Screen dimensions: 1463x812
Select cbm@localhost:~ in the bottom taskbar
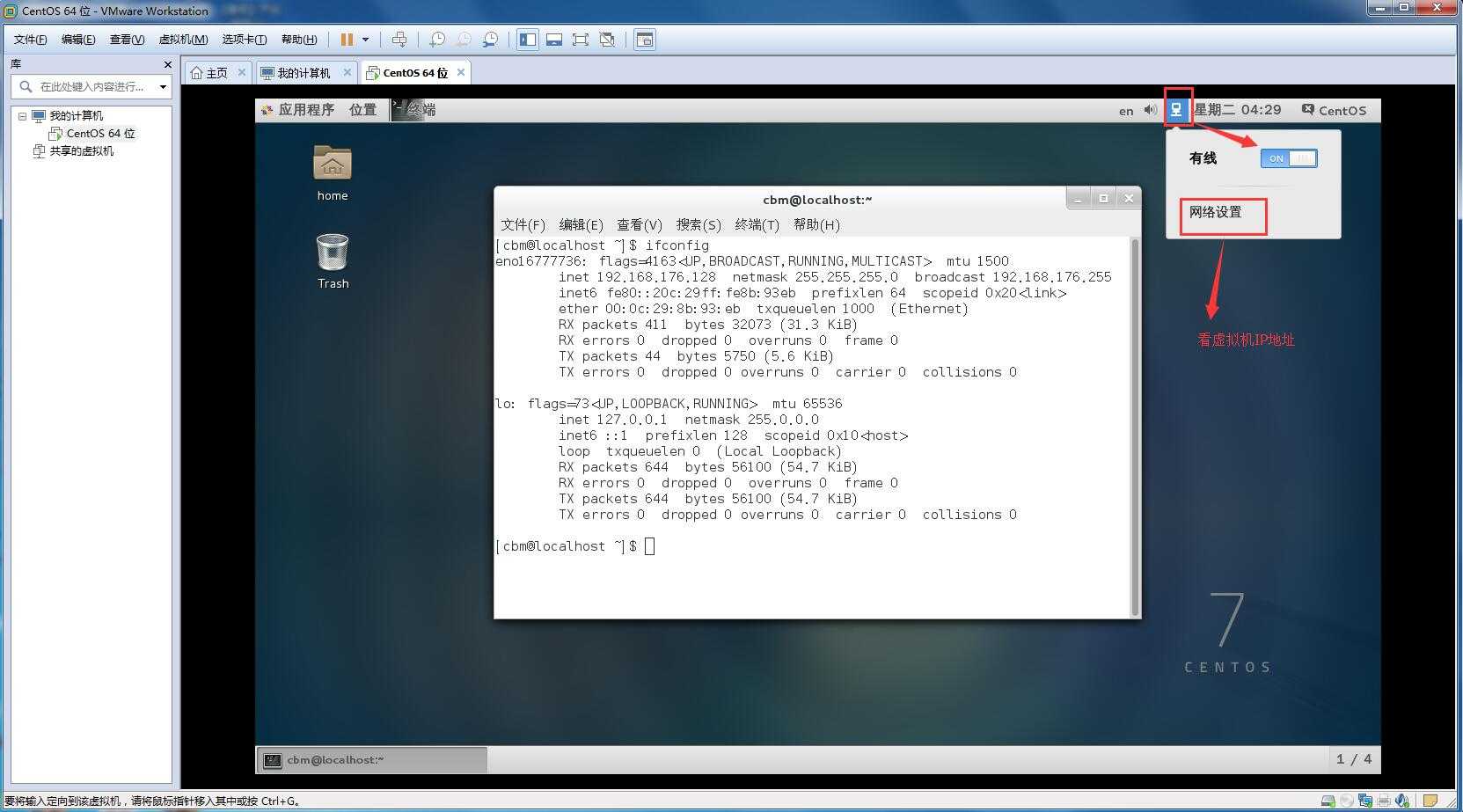click(x=372, y=760)
